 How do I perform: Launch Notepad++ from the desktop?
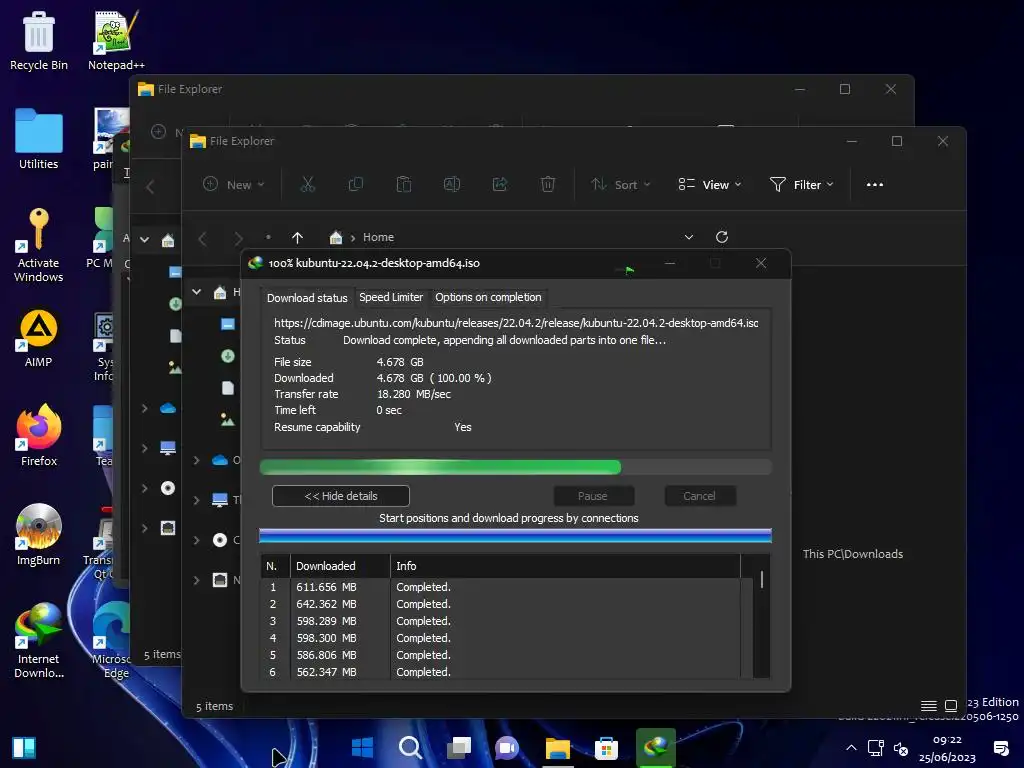tap(116, 40)
